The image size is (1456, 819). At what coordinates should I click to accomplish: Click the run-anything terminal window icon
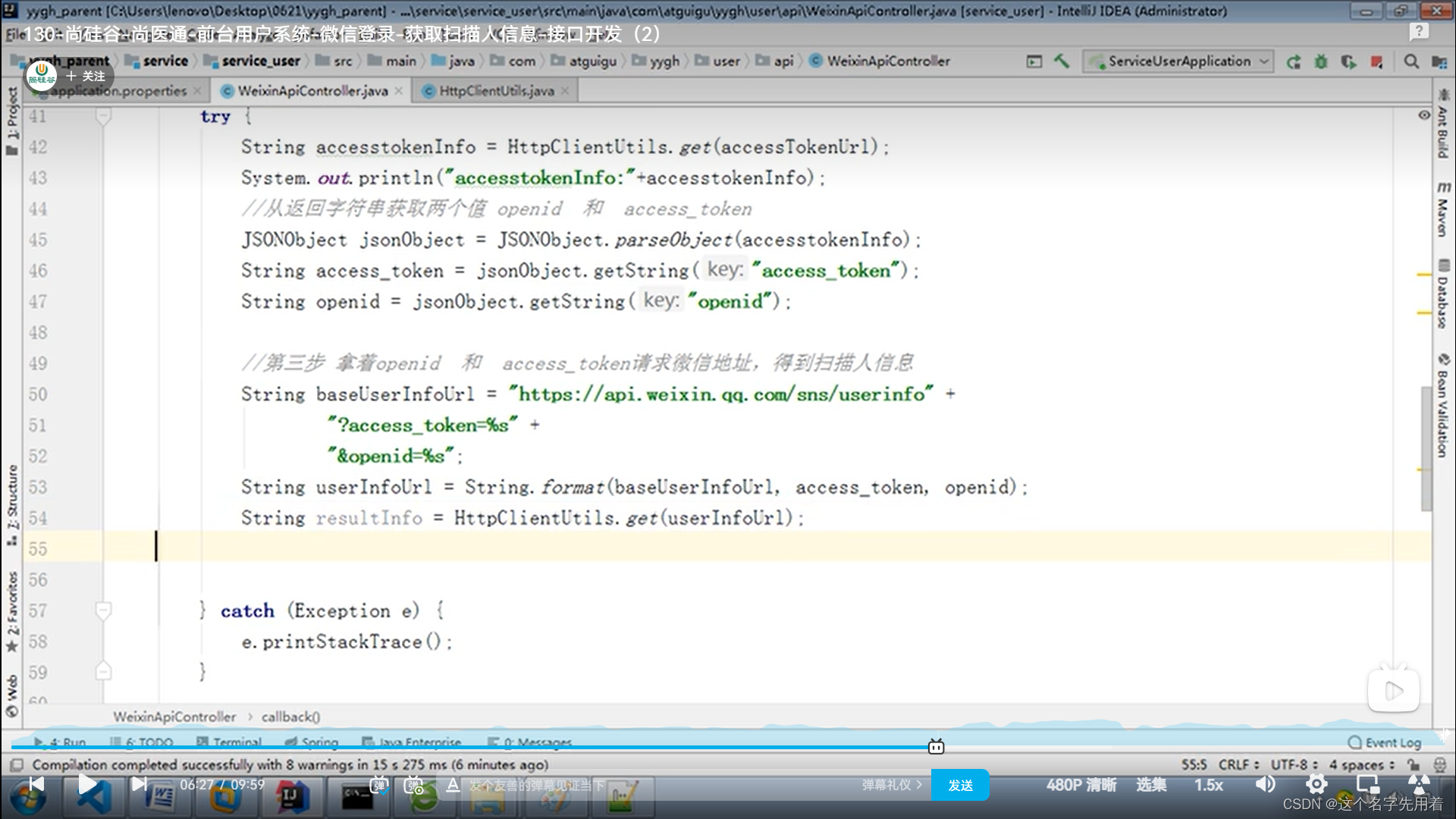coord(1034,61)
